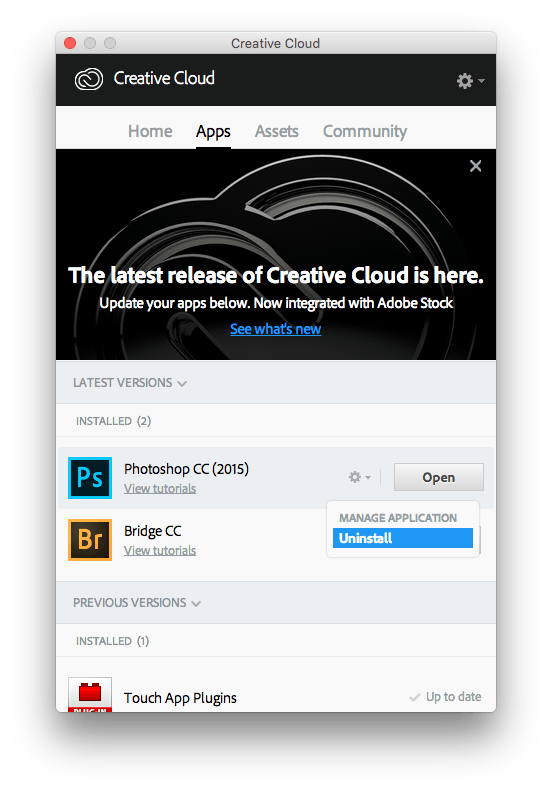
Task: Click the Photoshop CC app icon
Action: (x=90, y=478)
